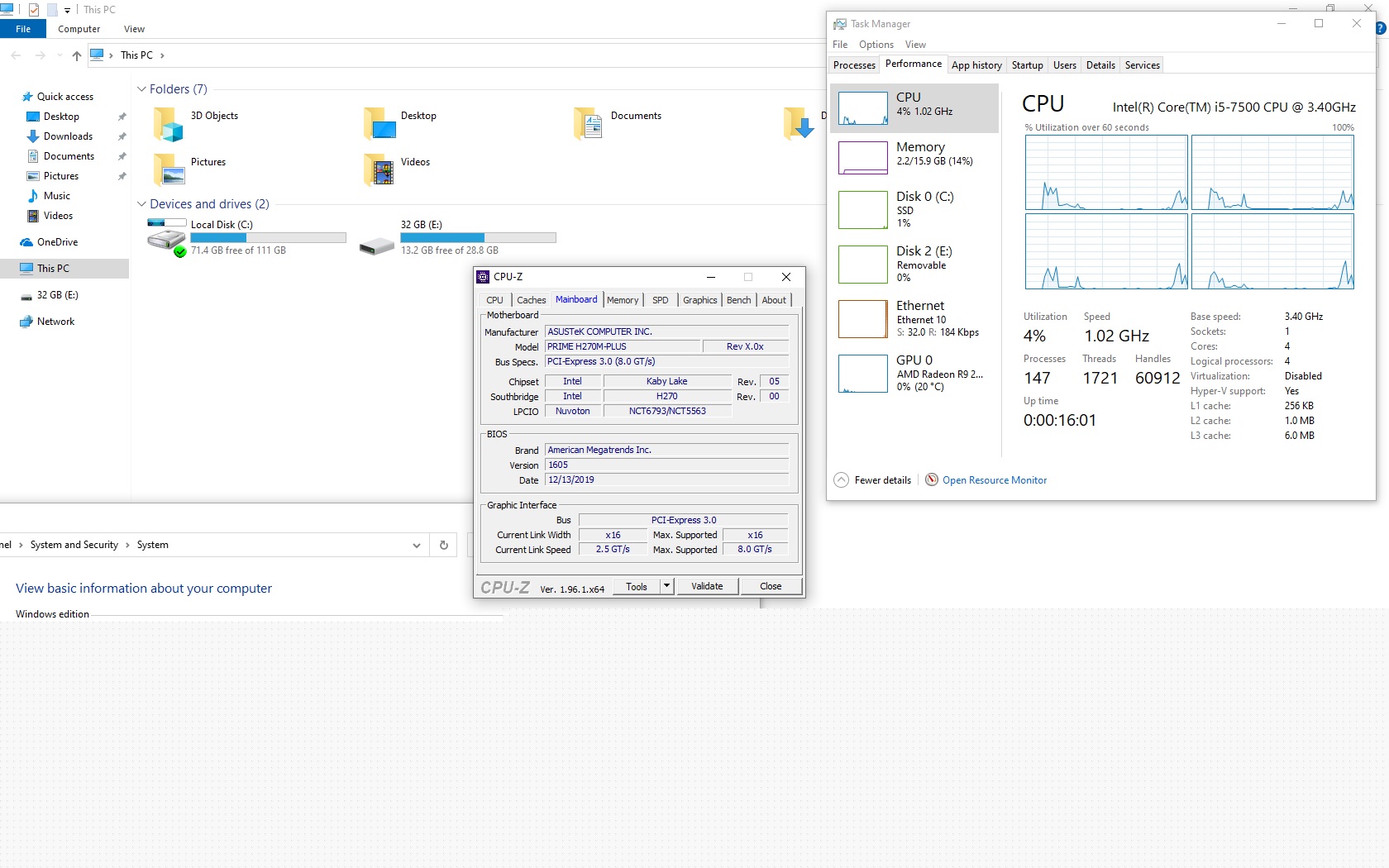The image size is (1389, 868).
Task: Click the Up arrow in File Explorer
Action: [x=77, y=55]
